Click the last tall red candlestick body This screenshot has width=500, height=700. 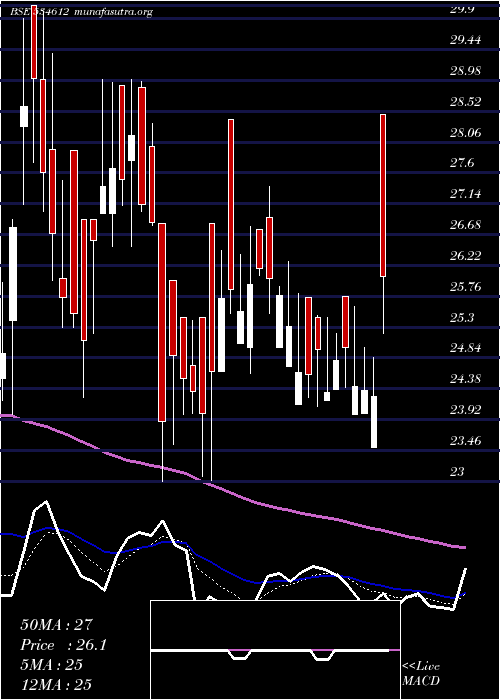[x=383, y=196]
